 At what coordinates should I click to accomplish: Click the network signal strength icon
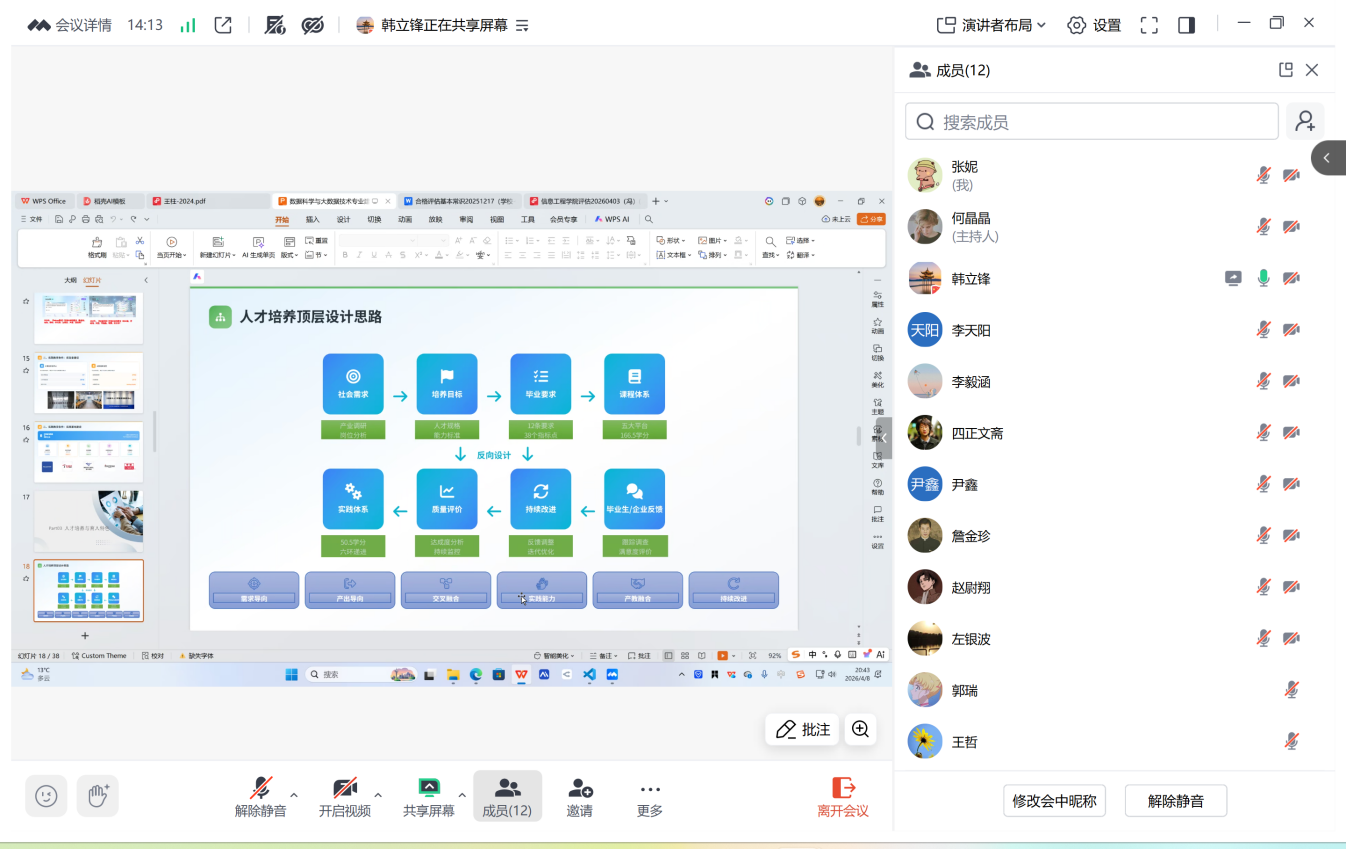pos(188,25)
